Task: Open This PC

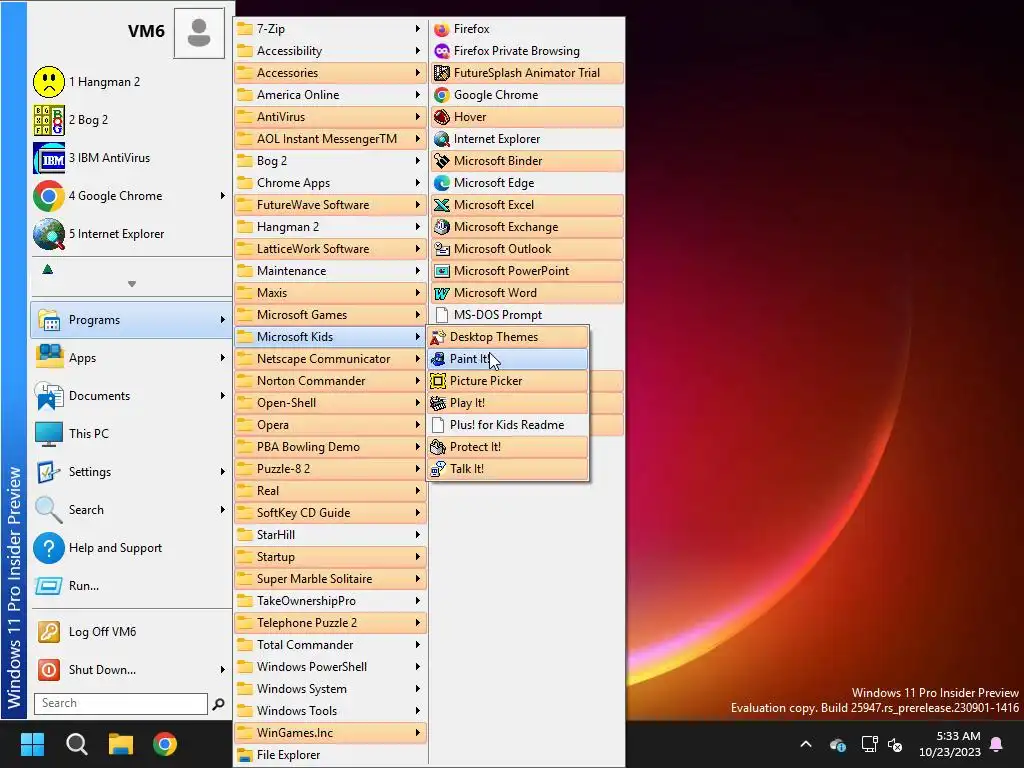Action: (x=131, y=434)
